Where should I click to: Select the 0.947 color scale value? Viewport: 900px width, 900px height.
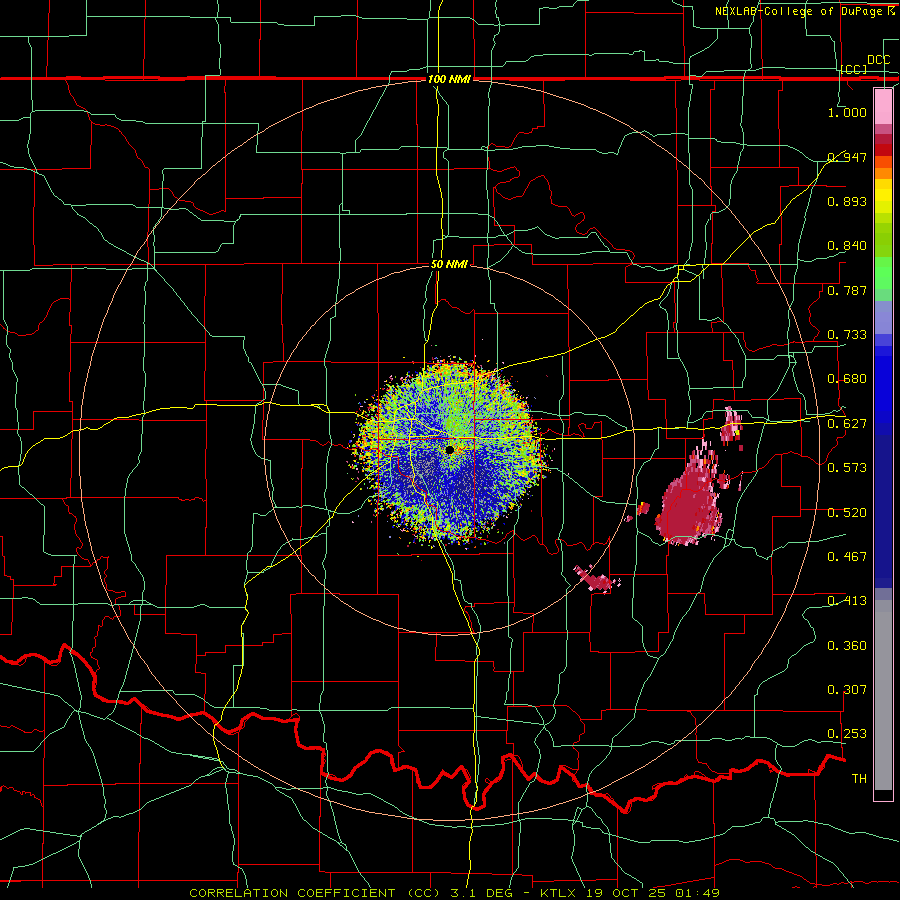pyautogui.click(x=847, y=157)
